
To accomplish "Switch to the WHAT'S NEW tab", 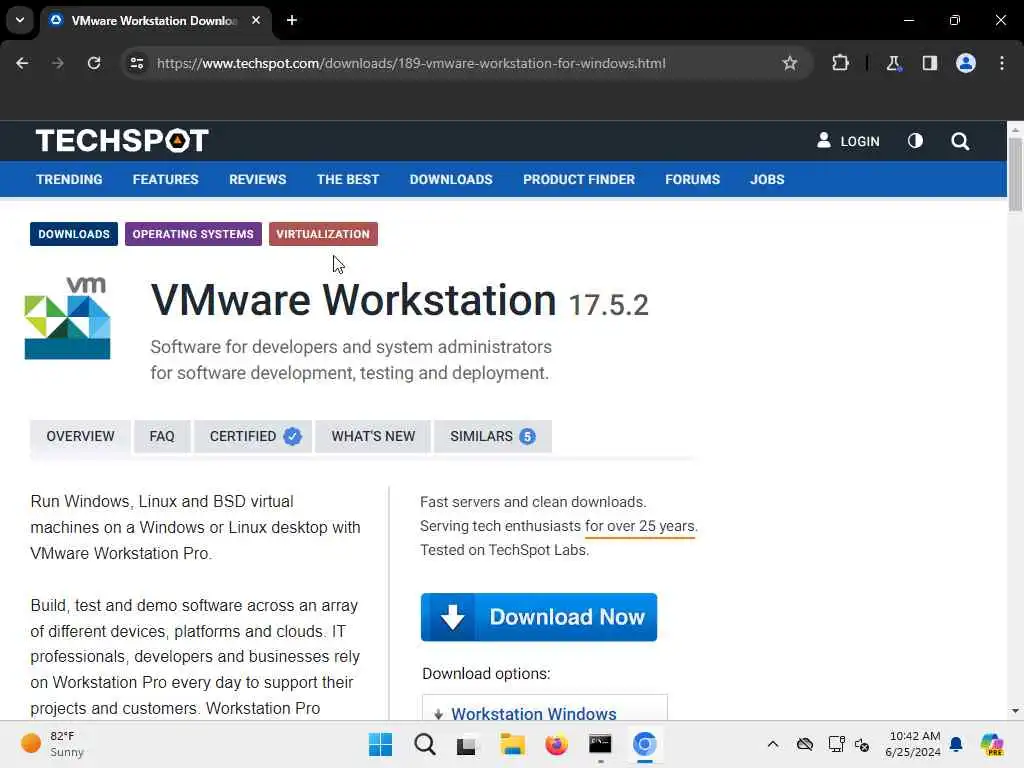I will pyautogui.click(x=373, y=436).
